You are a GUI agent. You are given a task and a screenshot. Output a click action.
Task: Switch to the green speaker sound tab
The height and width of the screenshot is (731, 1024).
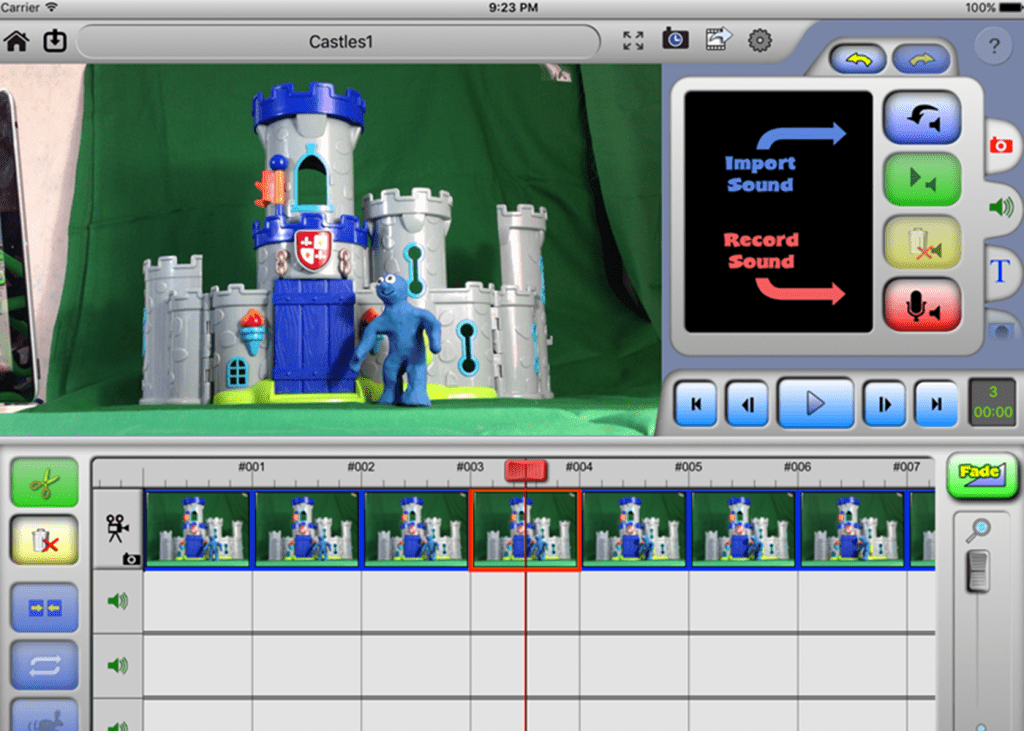tap(1001, 208)
